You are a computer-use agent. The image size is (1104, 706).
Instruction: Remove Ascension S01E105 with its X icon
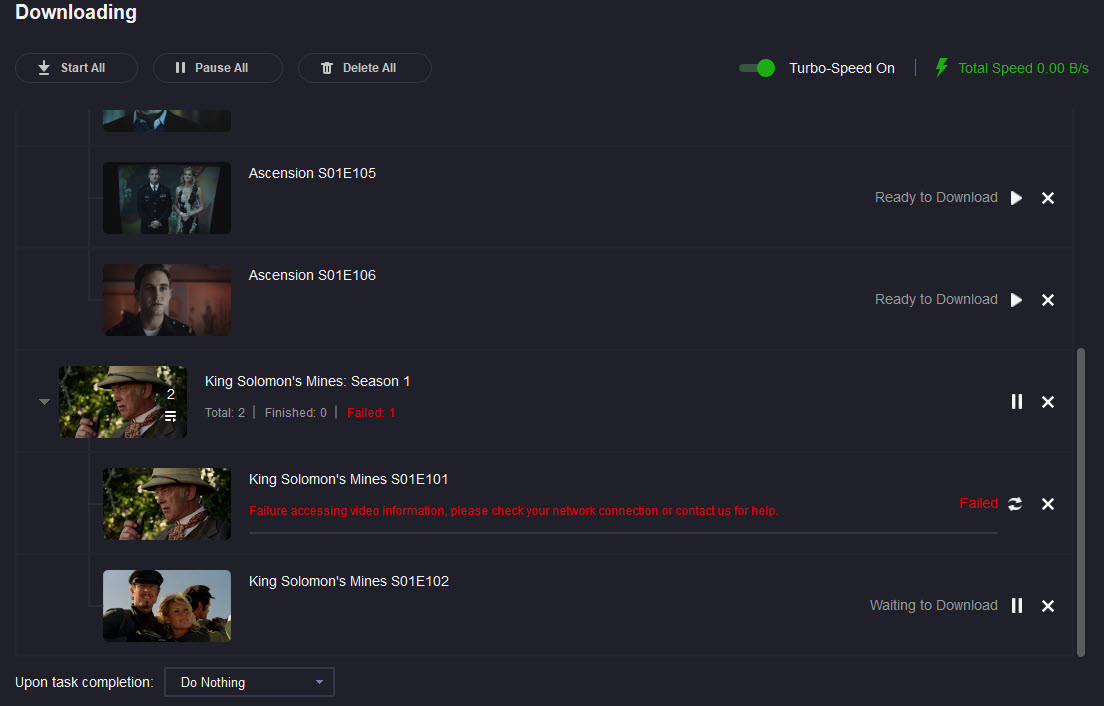[1048, 198]
